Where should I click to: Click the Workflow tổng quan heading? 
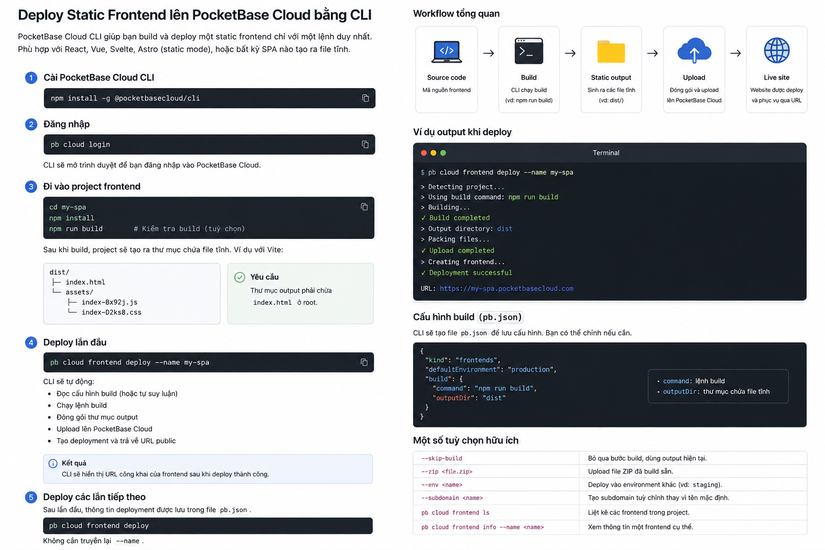point(456,14)
